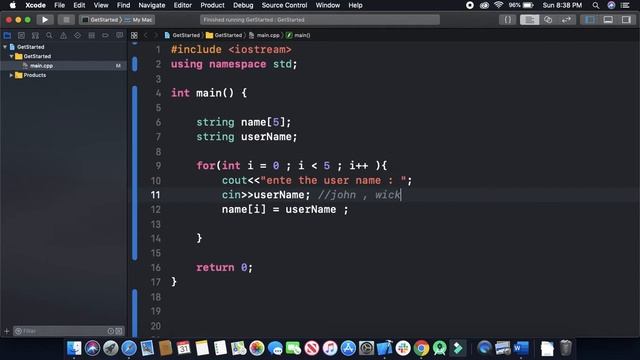
Task: Open the Report navigator speech bubble icon
Action: tap(120, 36)
